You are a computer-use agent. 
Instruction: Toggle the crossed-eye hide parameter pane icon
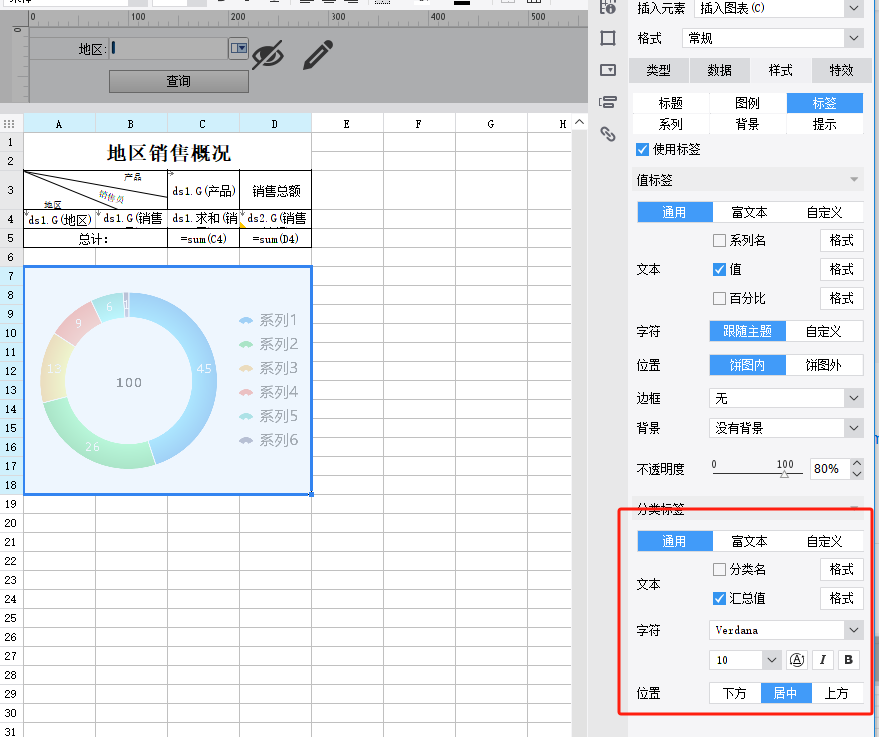(267, 55)
